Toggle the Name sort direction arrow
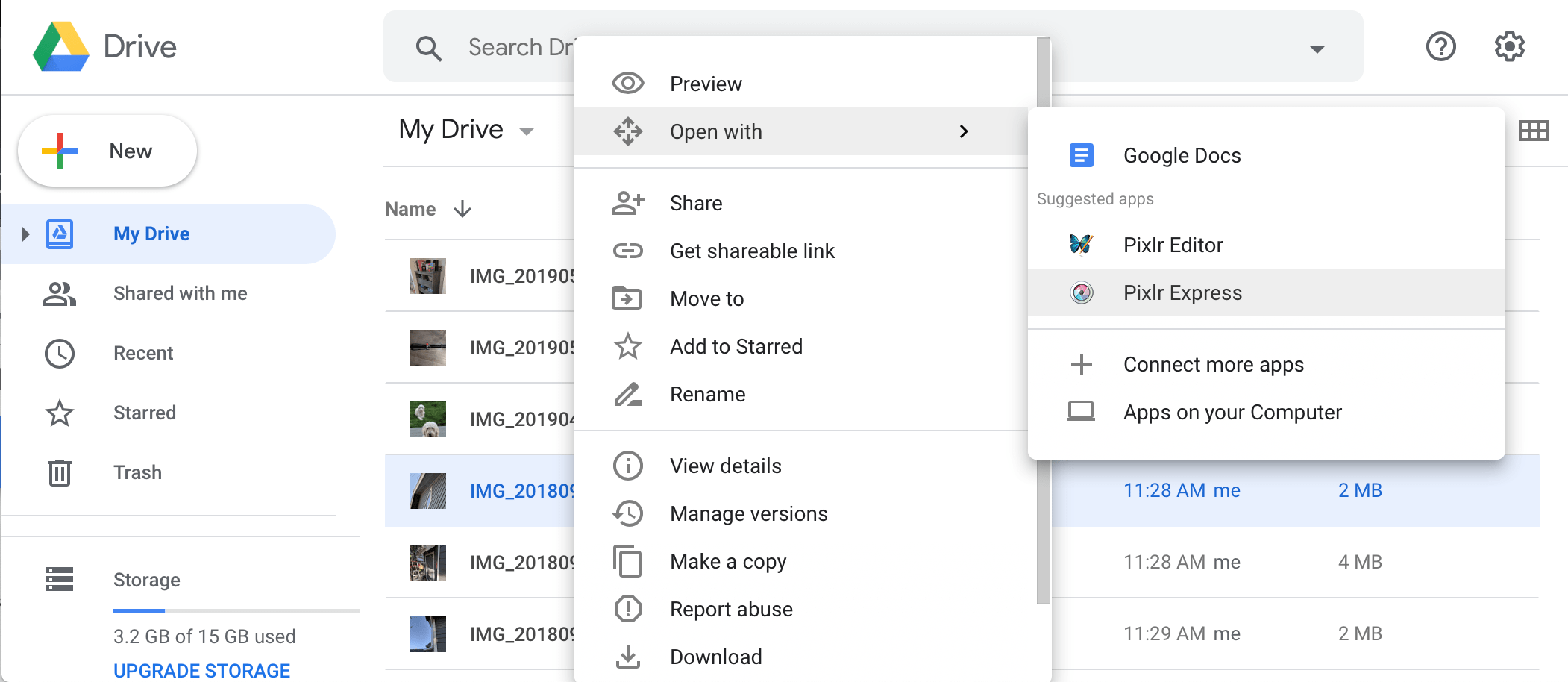This screenshot has width=1568, height=682. point(462,210)
